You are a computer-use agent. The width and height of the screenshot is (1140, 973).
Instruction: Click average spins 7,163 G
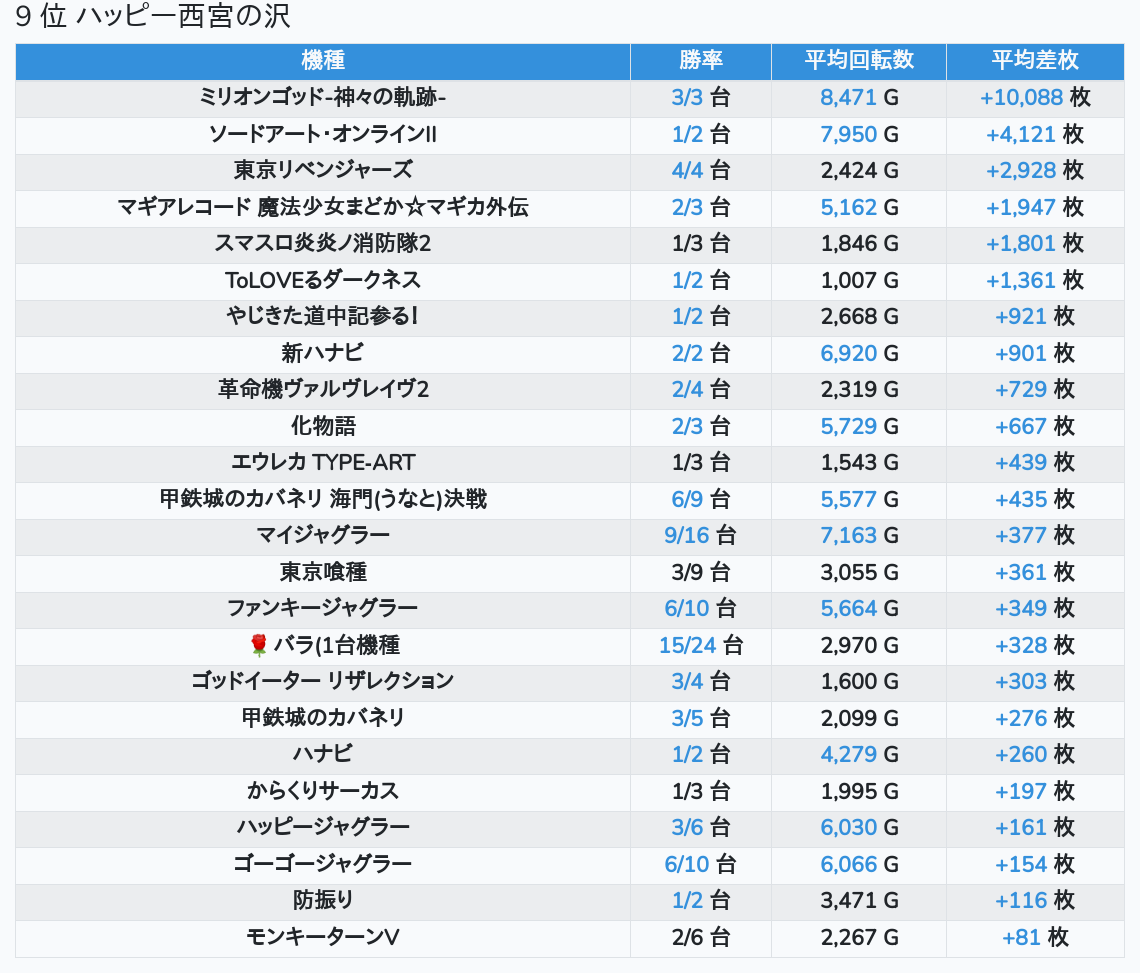[x=859, y=535]
